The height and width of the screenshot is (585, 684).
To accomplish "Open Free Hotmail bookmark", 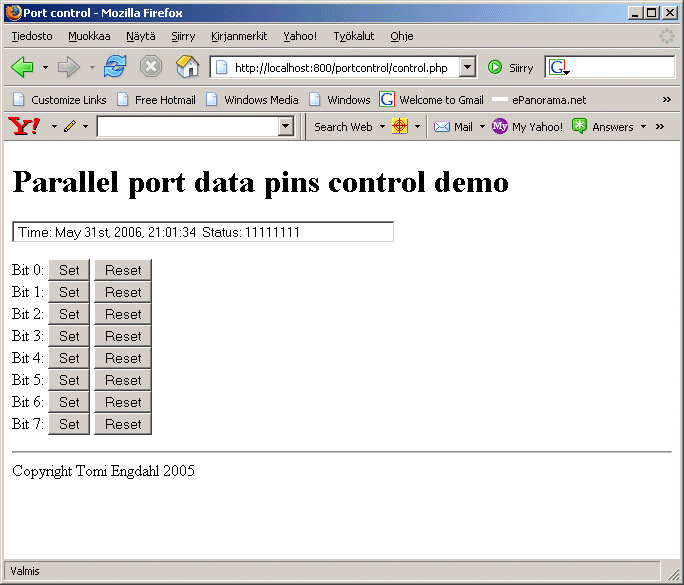I will [156, 100].
